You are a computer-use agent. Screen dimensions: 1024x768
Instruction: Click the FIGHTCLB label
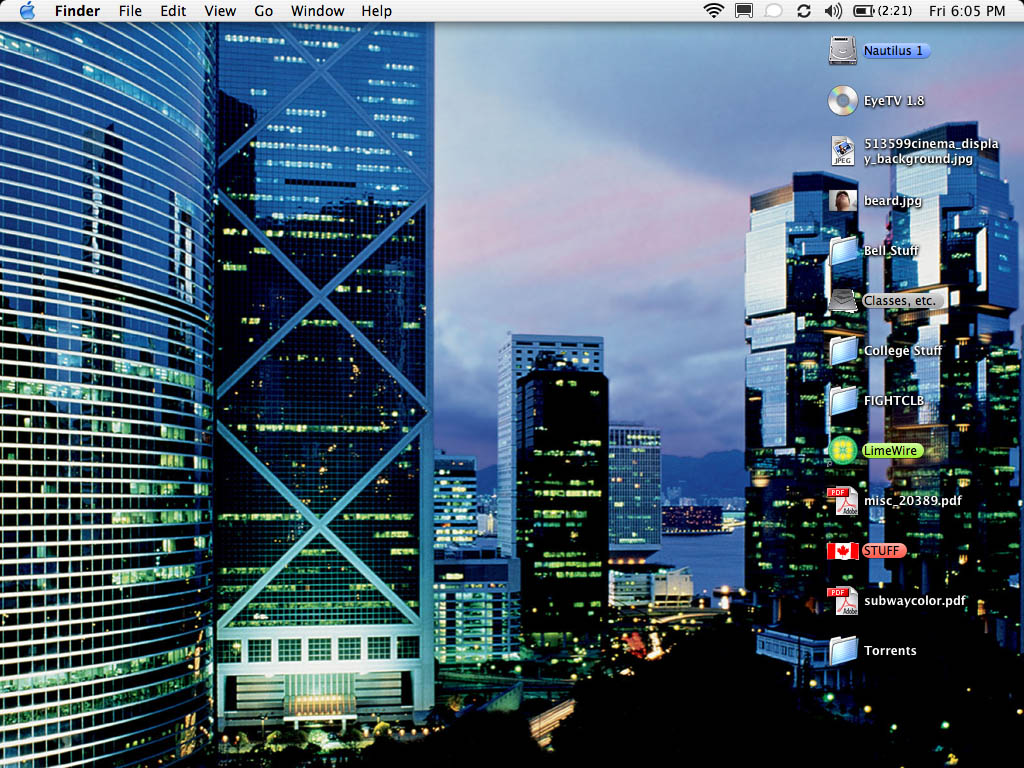point(893,400)
